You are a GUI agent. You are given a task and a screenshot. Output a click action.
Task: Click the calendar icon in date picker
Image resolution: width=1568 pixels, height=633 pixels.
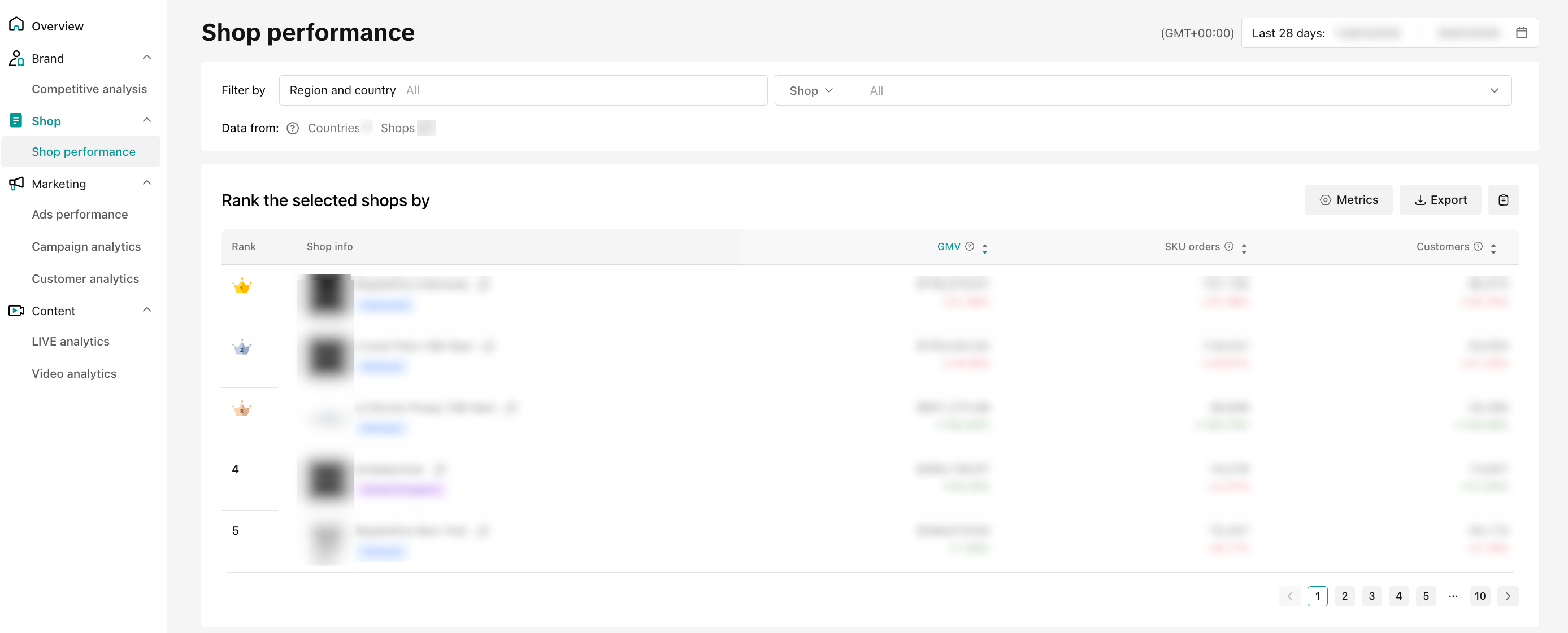[1521, 33]
